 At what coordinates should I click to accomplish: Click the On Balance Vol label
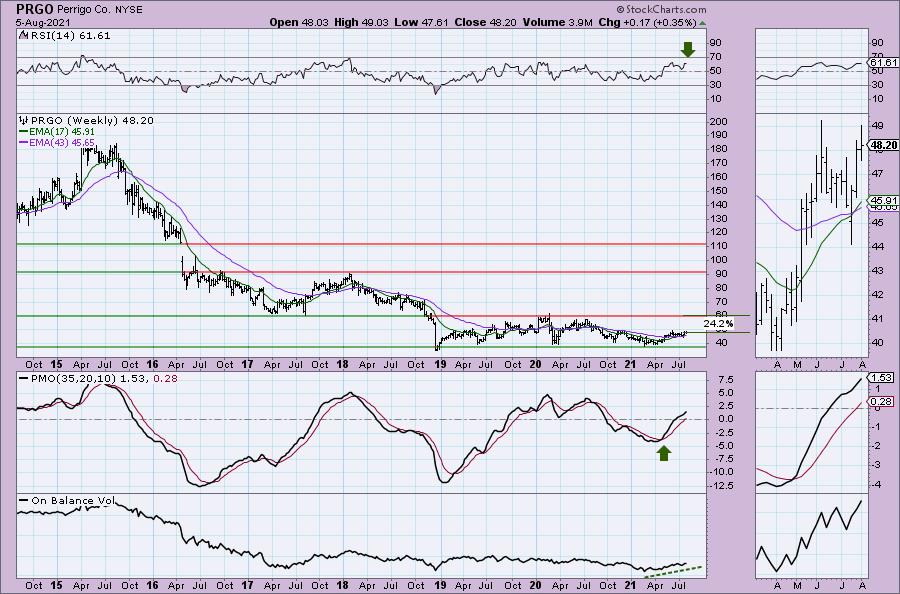pyautogui.click(x=73, y=500)
